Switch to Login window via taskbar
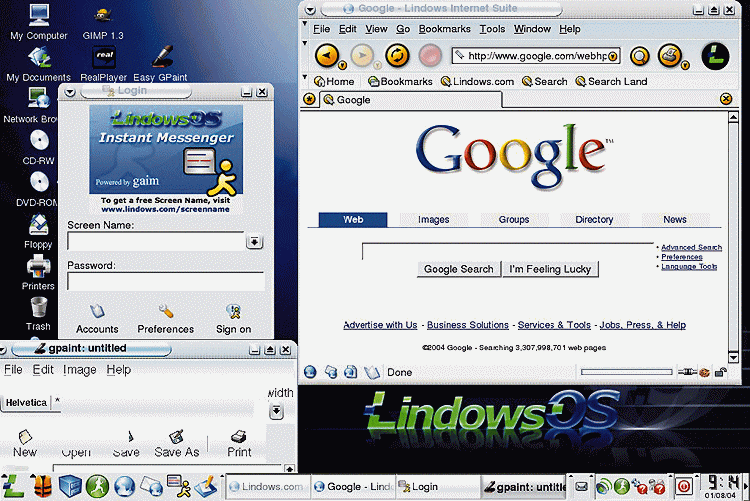750x501 pixels. point(436,487)
